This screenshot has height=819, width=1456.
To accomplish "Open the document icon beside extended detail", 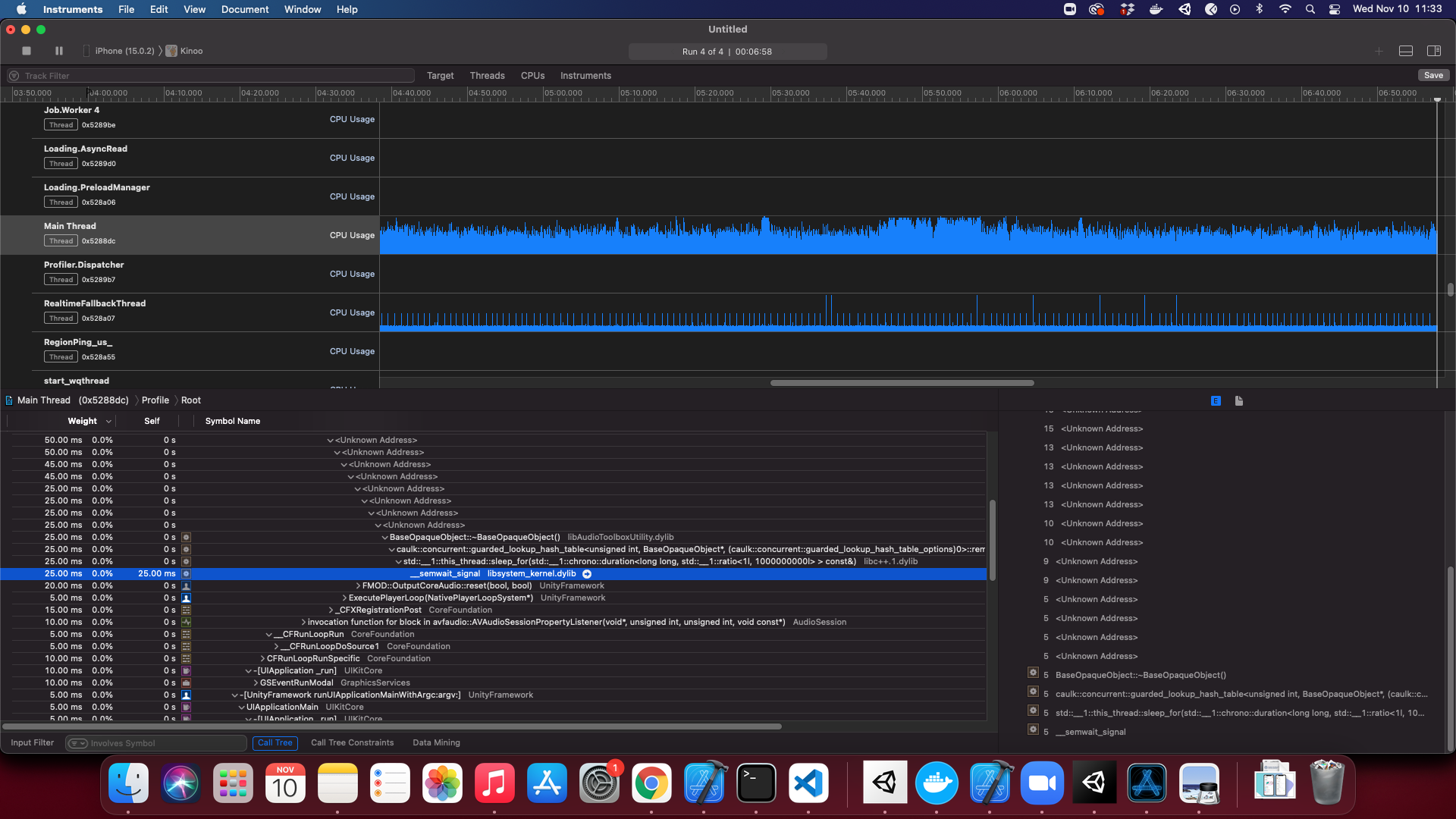I will (1239, 400).
